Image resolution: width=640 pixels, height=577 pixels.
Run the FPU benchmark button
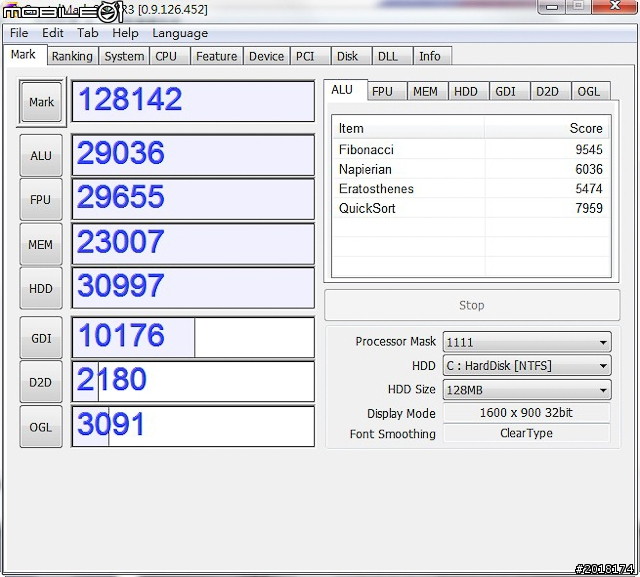[x=40, y=199]
